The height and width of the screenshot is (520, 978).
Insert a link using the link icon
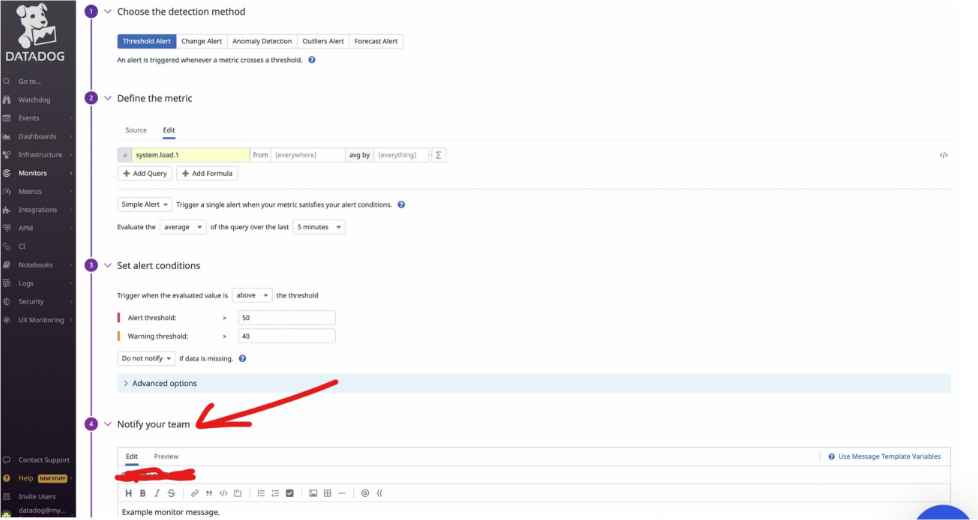(x=195, y=493)
